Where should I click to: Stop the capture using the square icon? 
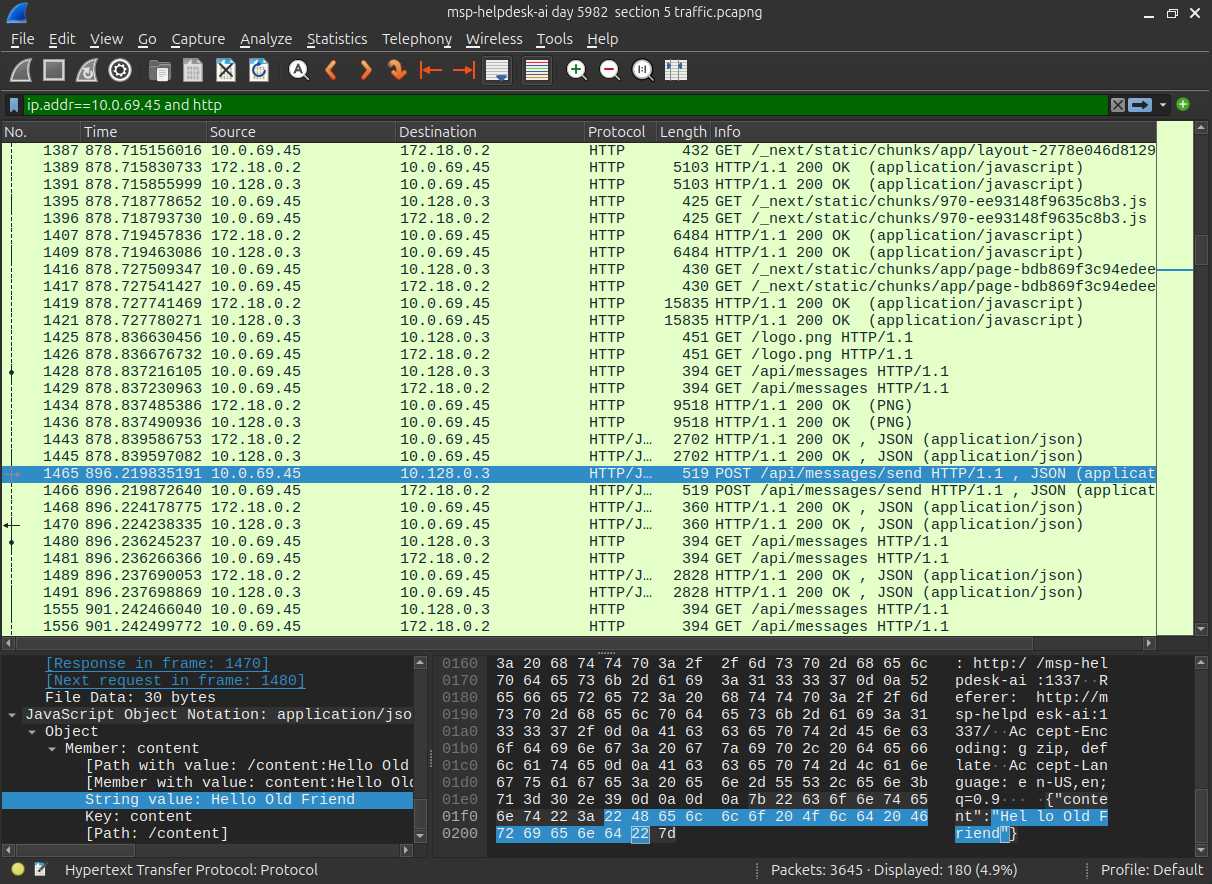(x=54, y=70)
